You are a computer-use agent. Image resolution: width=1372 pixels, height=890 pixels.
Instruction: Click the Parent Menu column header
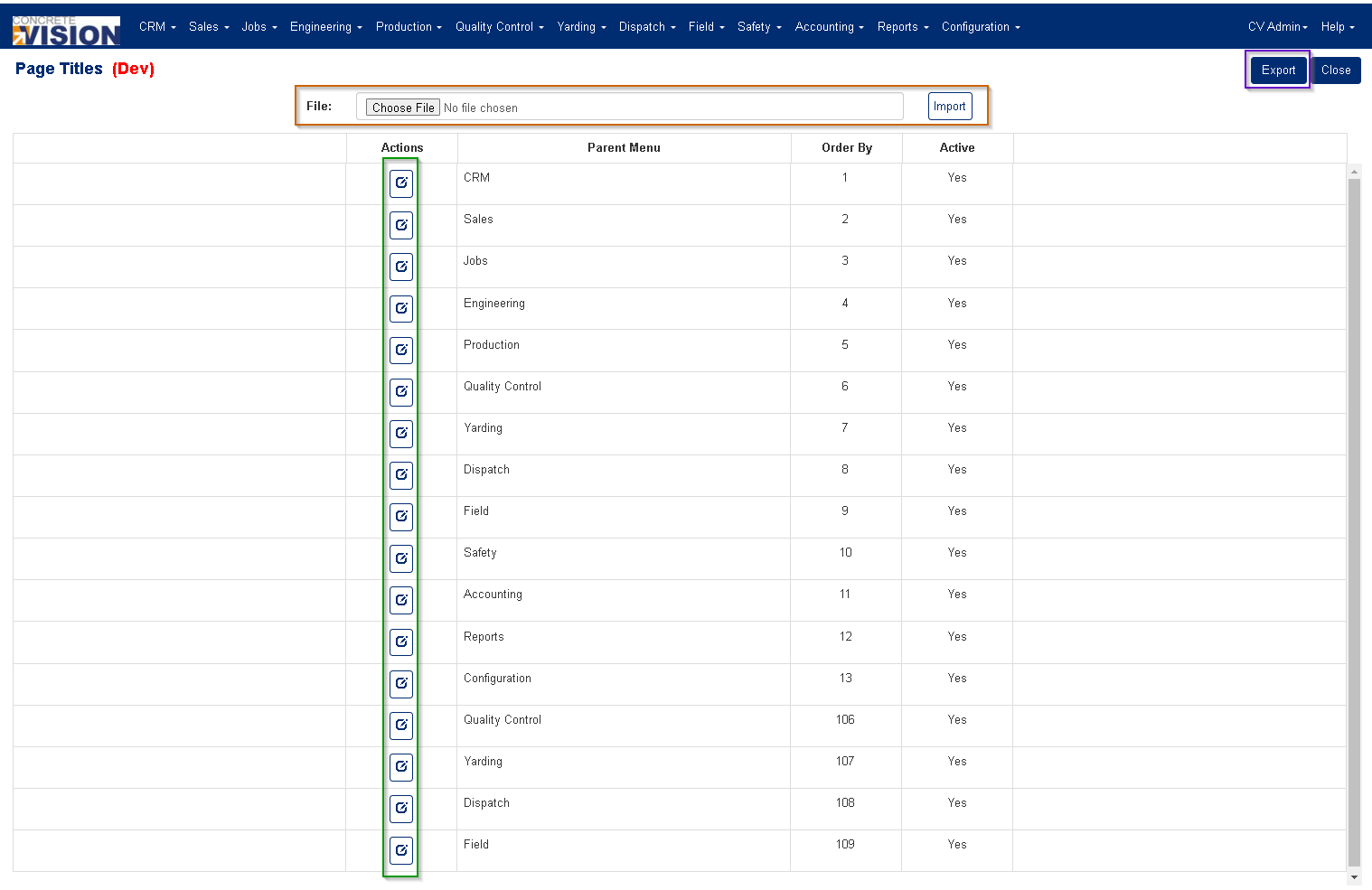pos(624,148)
